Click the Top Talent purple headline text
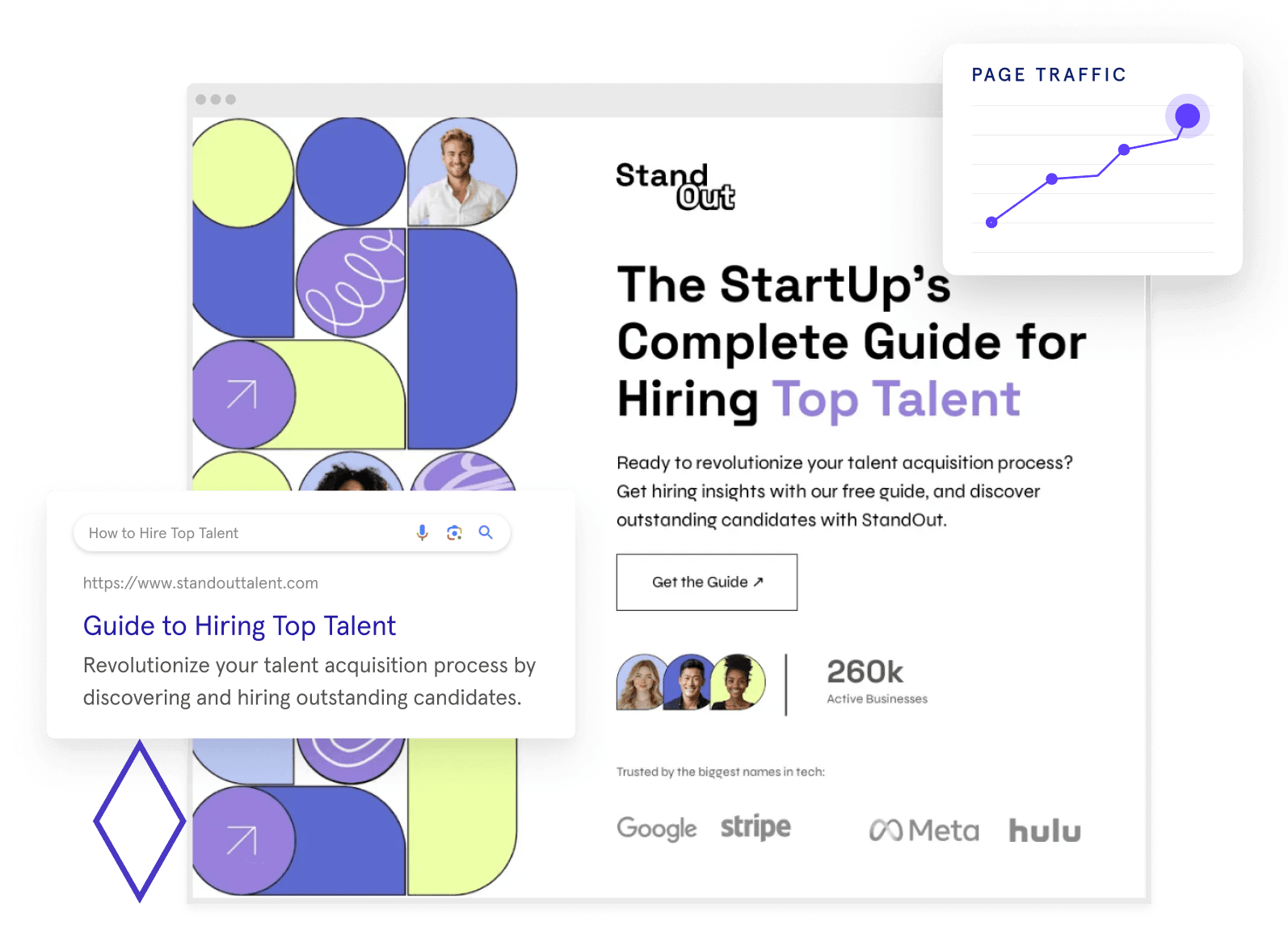The width and height of the screenshot is (1288, 947). tap(896, 399)
